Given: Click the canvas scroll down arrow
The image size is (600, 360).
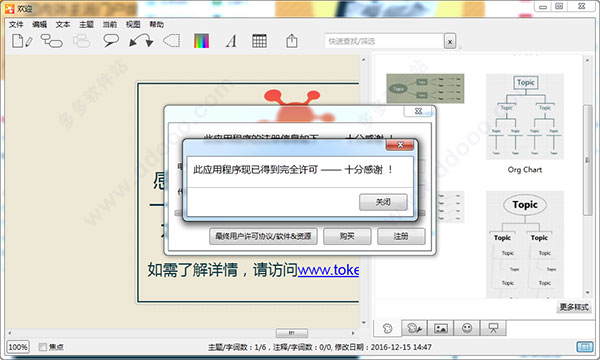Looking at the screenshot, I should 364,323.
